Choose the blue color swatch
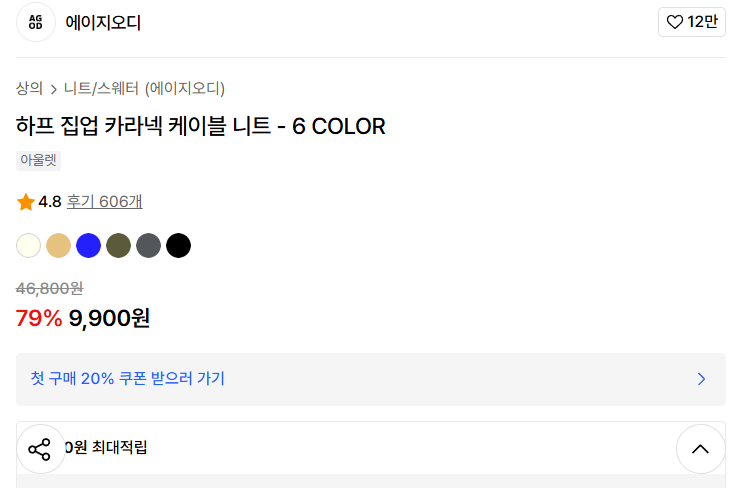This screenshot has width=737, height=488. pos(89,245)
